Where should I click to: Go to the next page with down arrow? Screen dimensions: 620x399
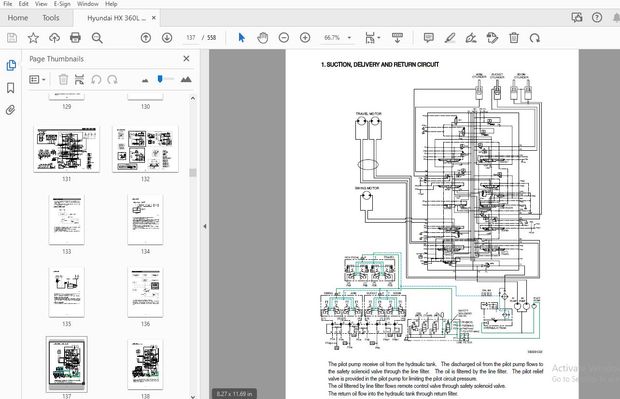(167, 38)
